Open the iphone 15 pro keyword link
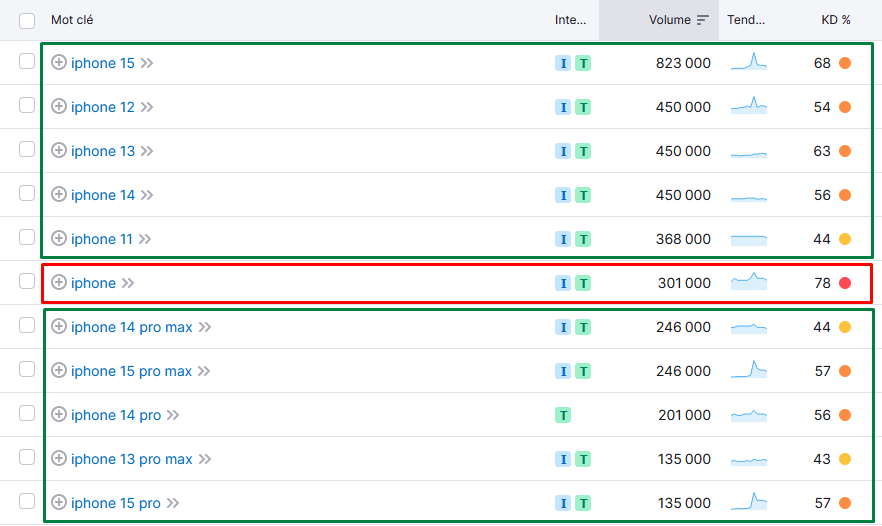 pos(116,503)
